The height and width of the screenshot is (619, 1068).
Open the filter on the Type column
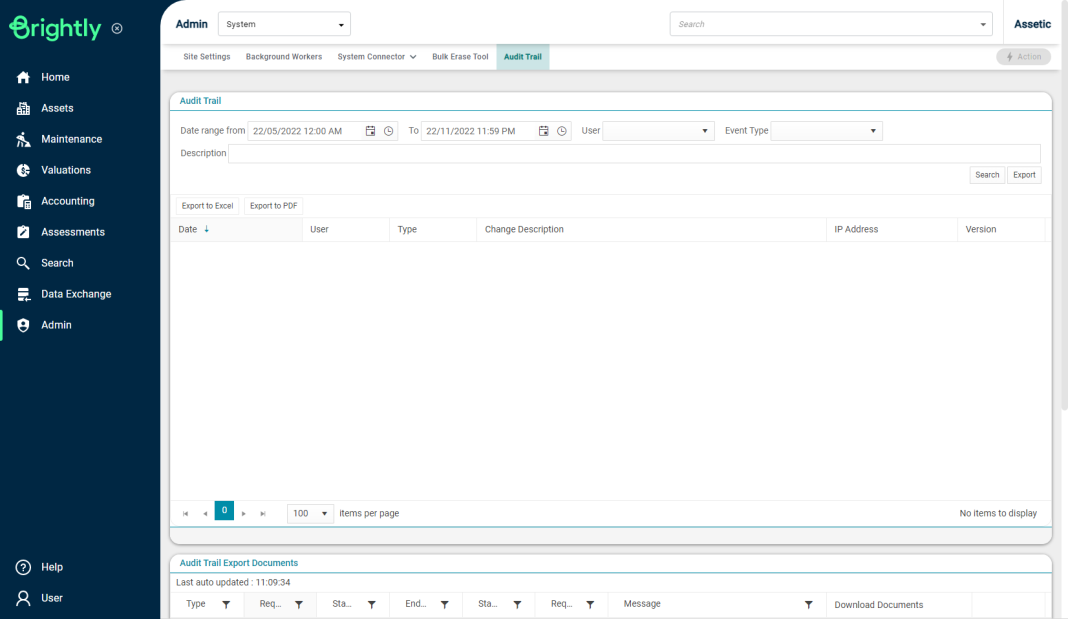226,604
